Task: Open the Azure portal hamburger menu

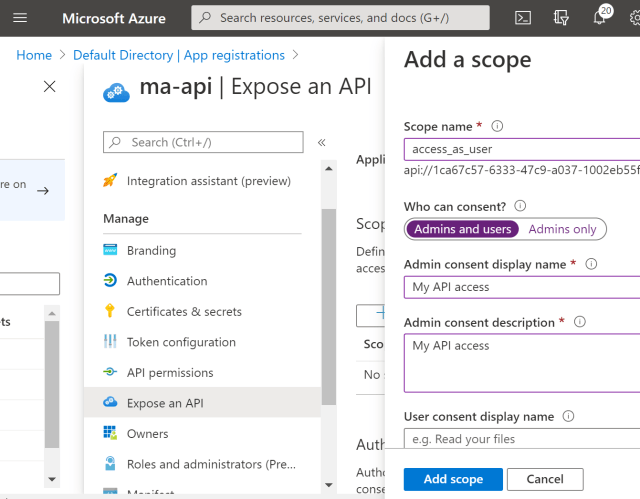Action: (x=23, y=18)
